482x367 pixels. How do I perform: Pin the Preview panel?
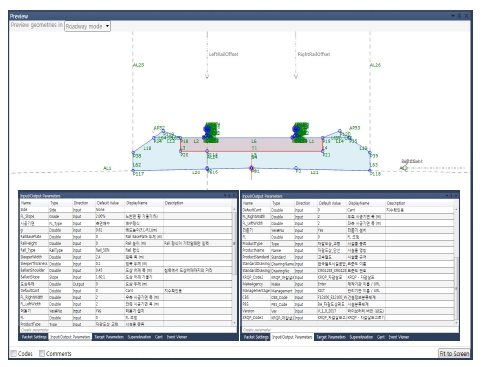(x=459, y=16)
